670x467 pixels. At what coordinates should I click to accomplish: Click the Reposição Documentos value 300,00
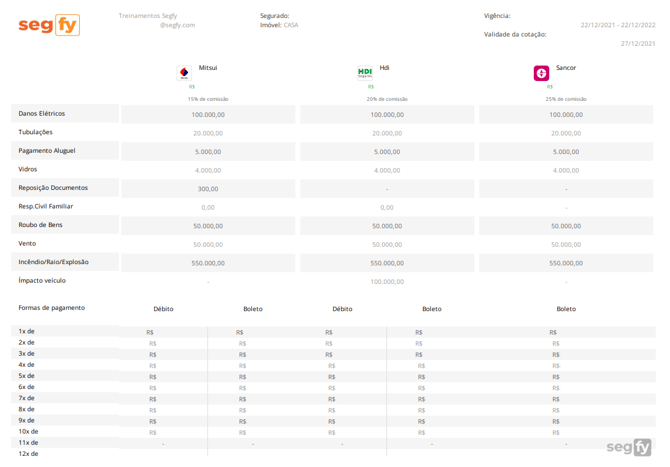coord(208,189)
